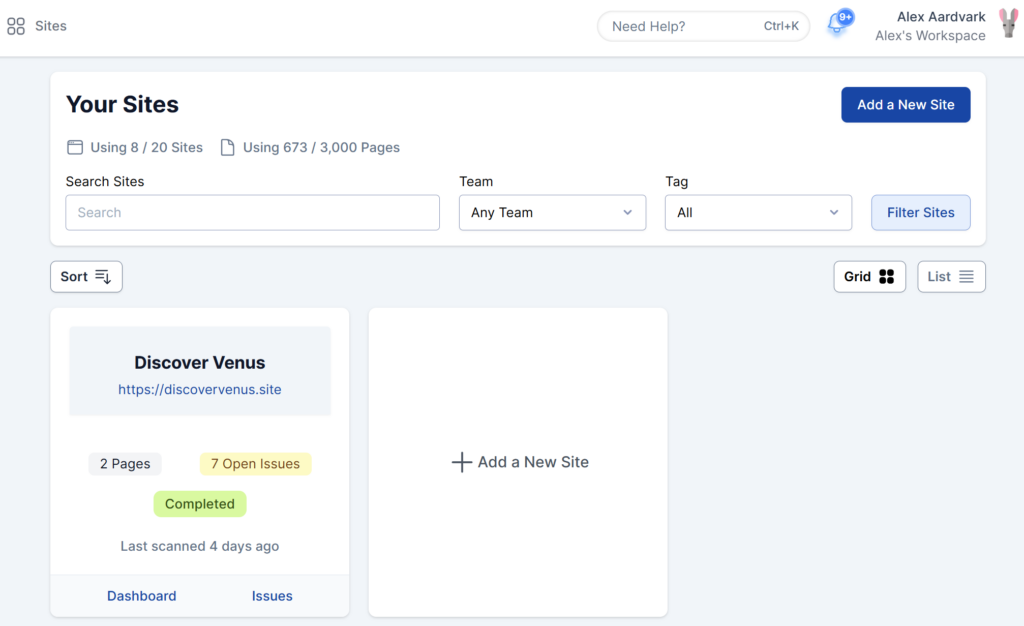The height and width of the screenshot is (626, 1024).
Task: Open the Issues page for Discover Venus
Action: pyautogui.click(x=272, y=595)
